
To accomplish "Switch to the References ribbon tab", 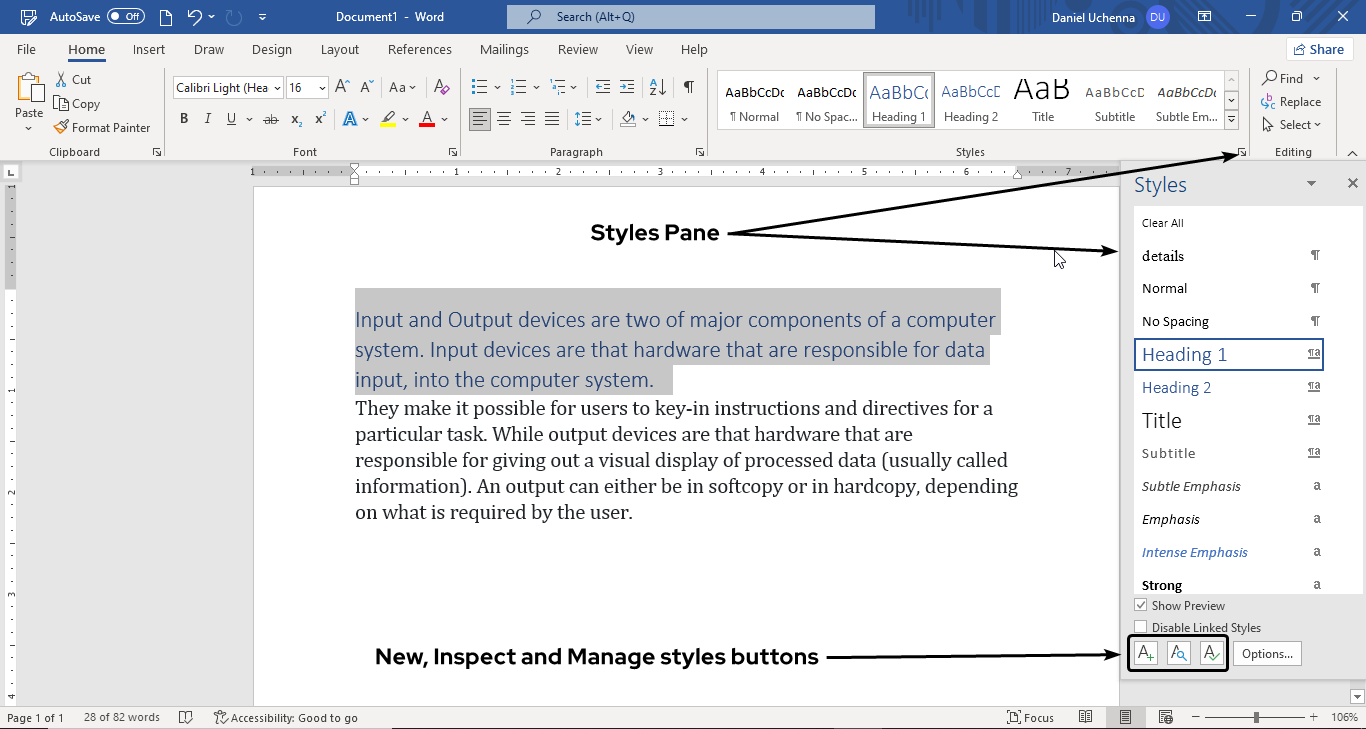I will (420, 49).
